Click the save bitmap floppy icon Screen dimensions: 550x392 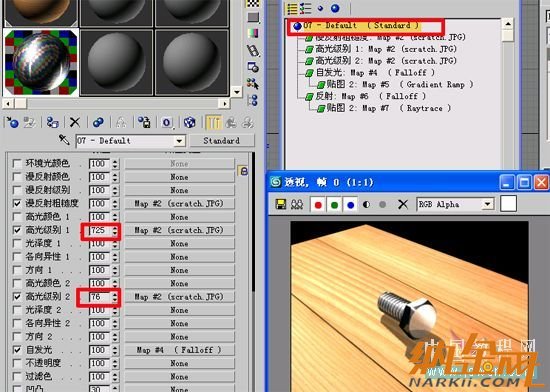point(281,204)
